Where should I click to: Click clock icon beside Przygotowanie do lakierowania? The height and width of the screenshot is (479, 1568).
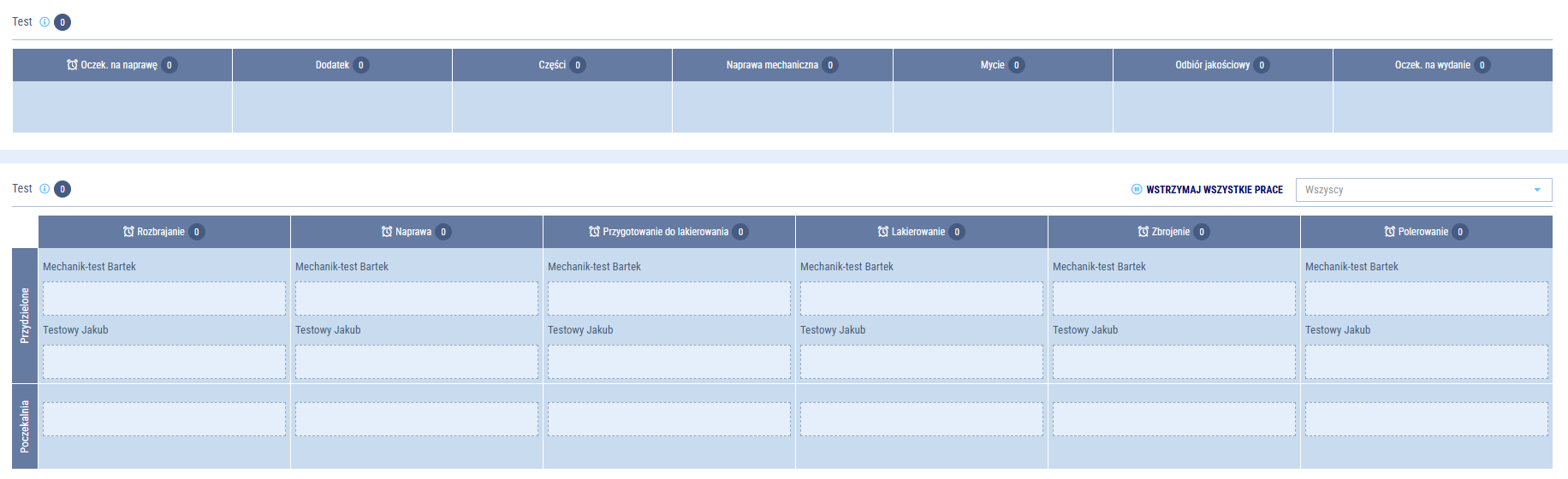click(x=595, y=232)
